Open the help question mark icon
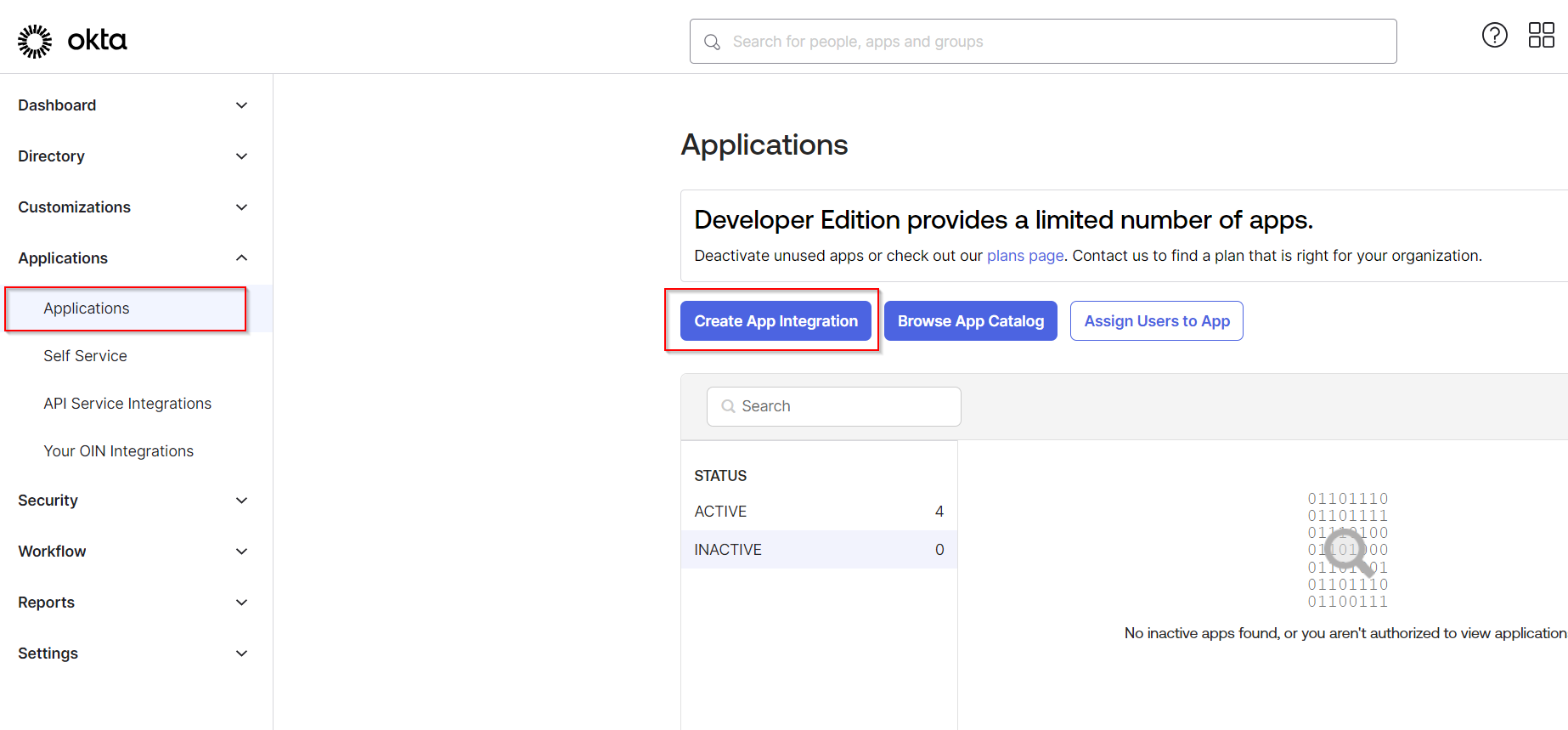The width and height of the screenshot is (1568, 730). point(1494,35)
